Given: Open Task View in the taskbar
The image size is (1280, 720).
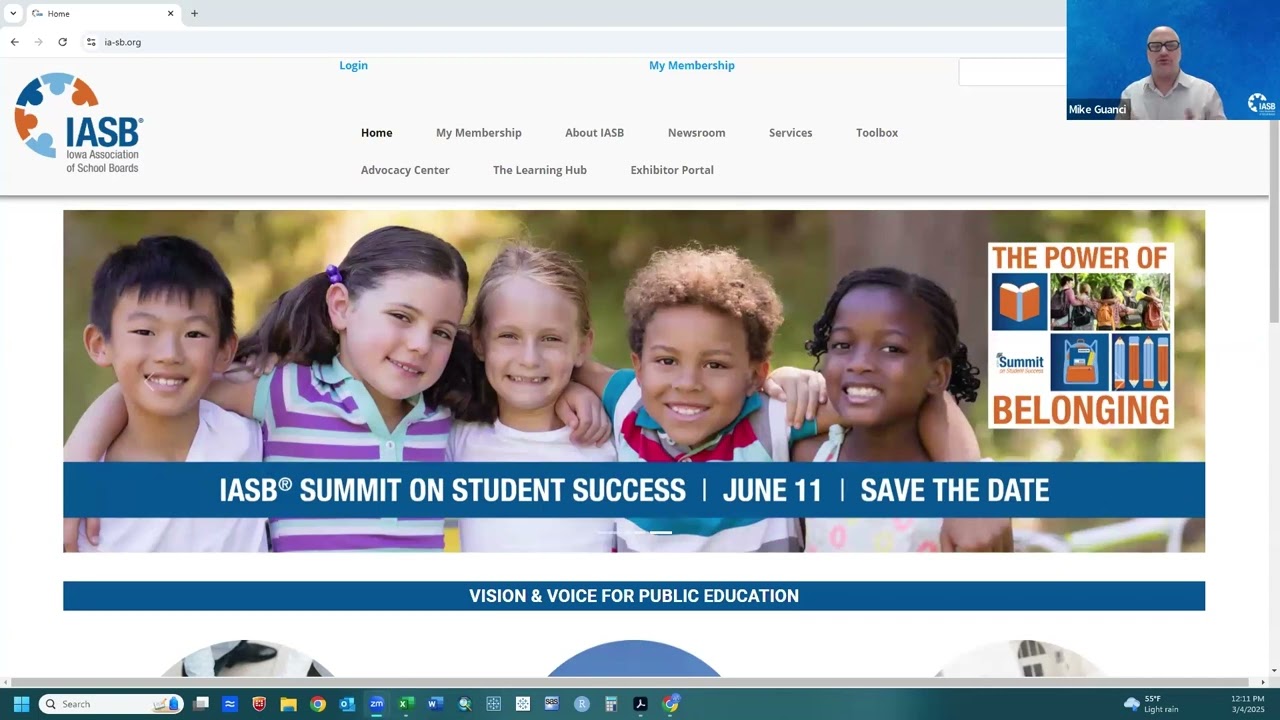Looking at the screenshot, I should click(x=201, y=704).
